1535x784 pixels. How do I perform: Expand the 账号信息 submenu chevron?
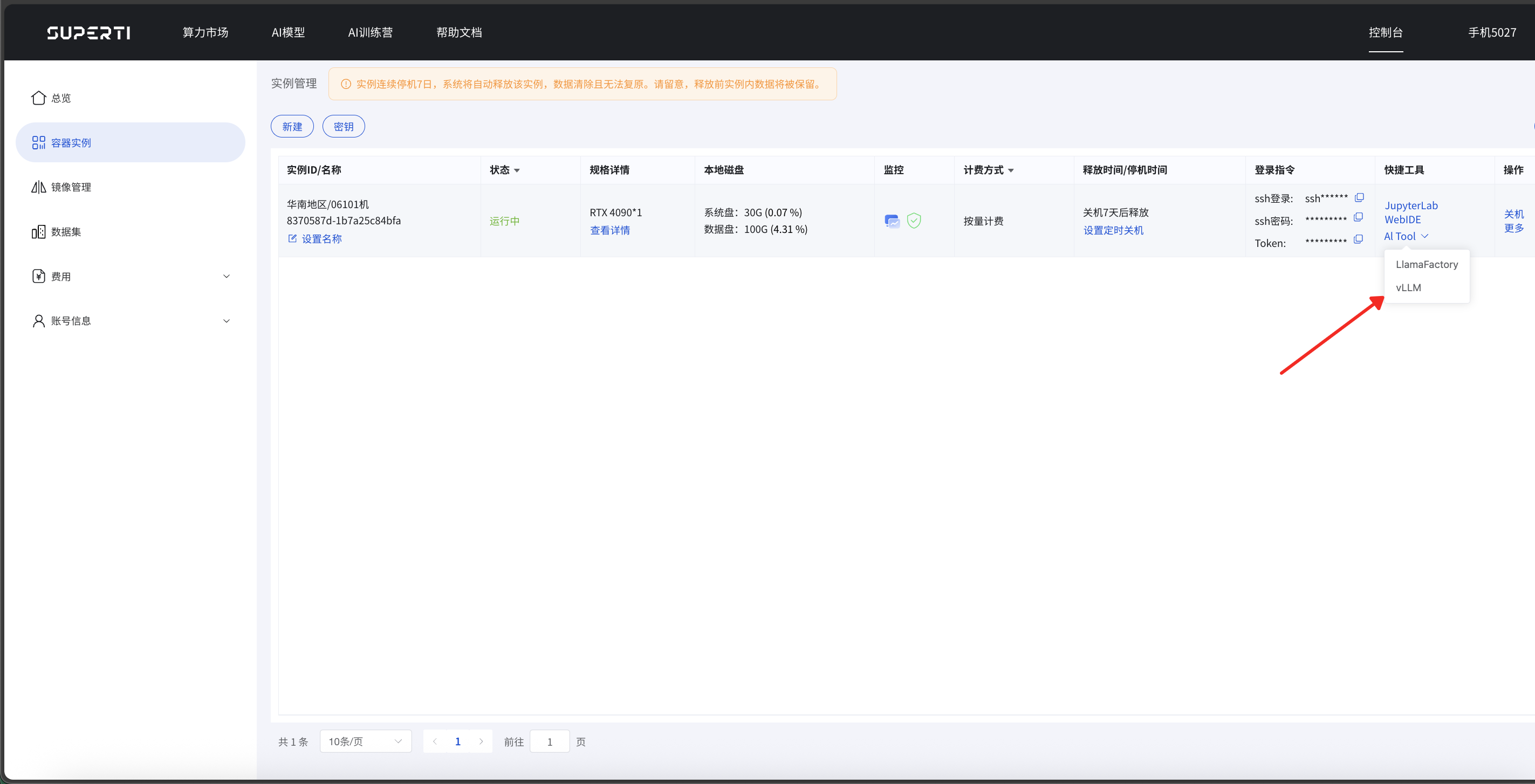tap(227, 320)
